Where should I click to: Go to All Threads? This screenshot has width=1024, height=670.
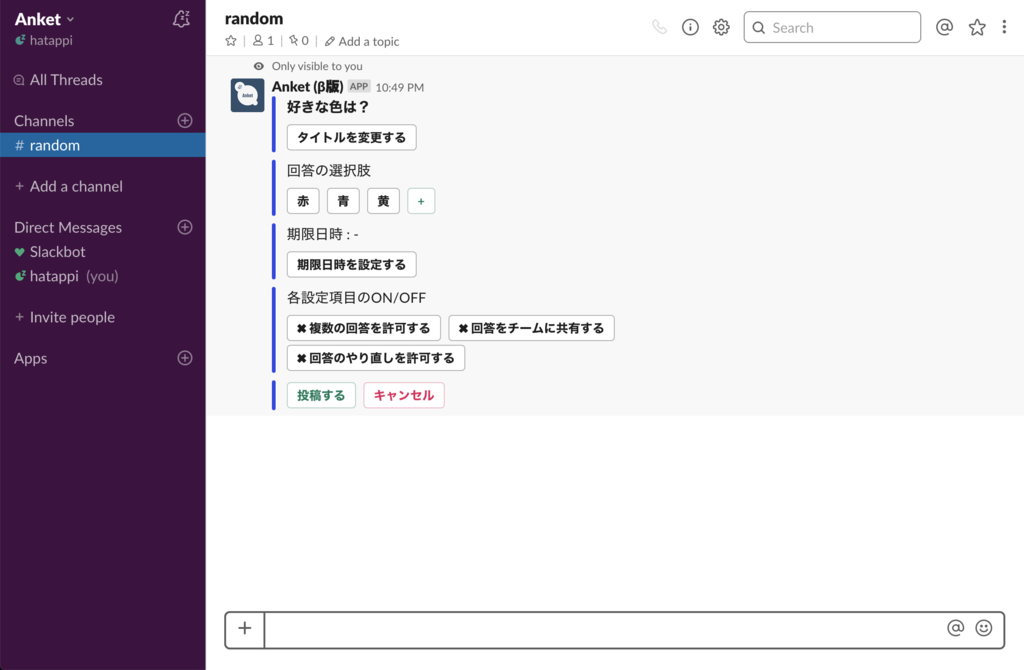(61, 79)
